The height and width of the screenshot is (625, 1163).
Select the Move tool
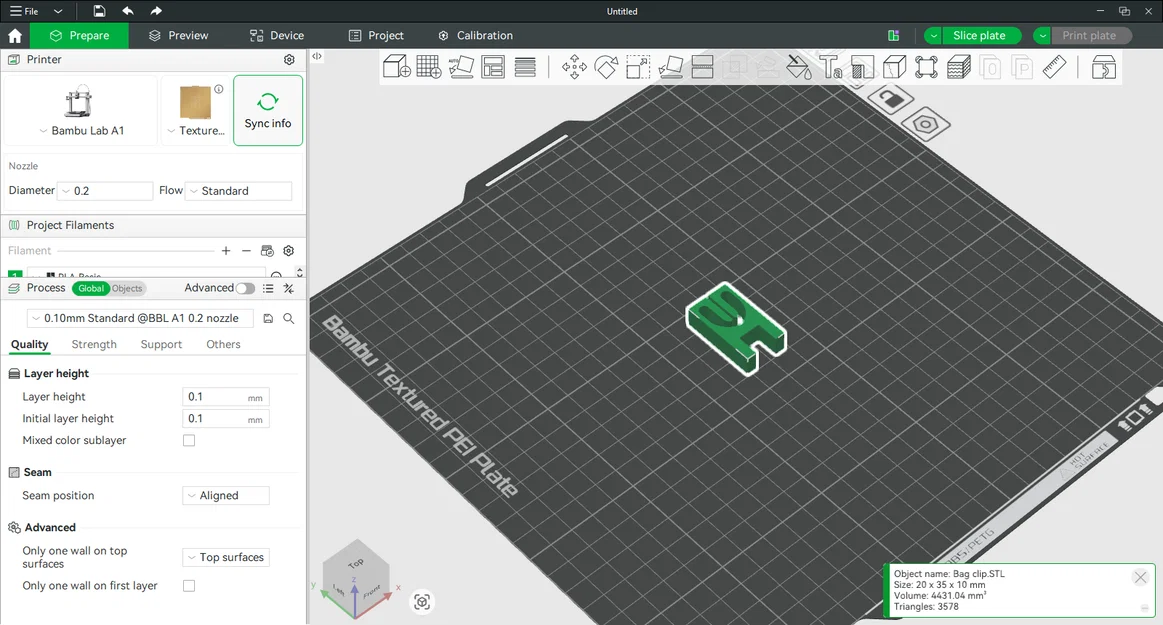pos(574,67)
